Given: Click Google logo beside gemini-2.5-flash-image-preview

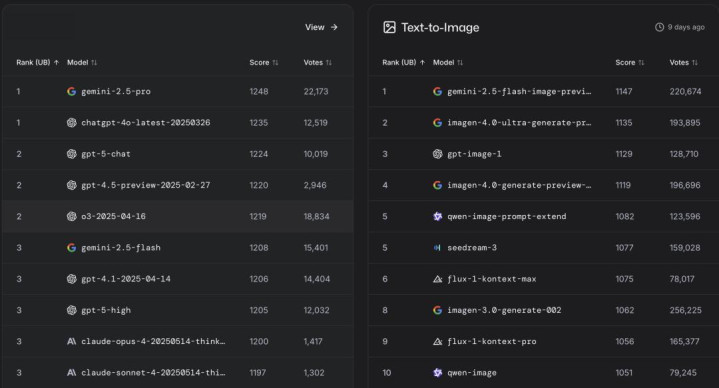Looking at the screenshot, I should pos(437,91).
